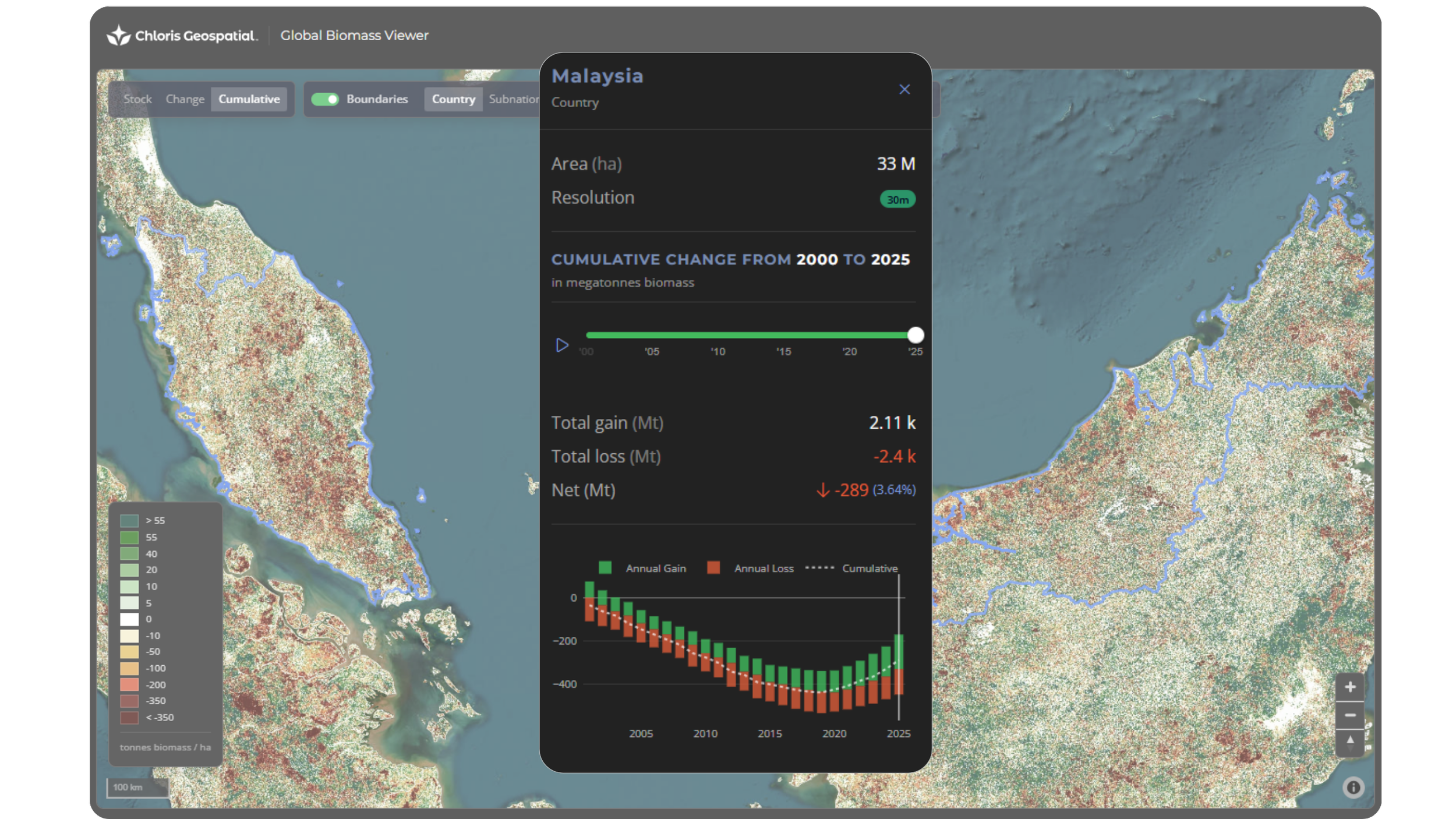
Task: Select Country boundary level
Action: click(x=453, y=100)
